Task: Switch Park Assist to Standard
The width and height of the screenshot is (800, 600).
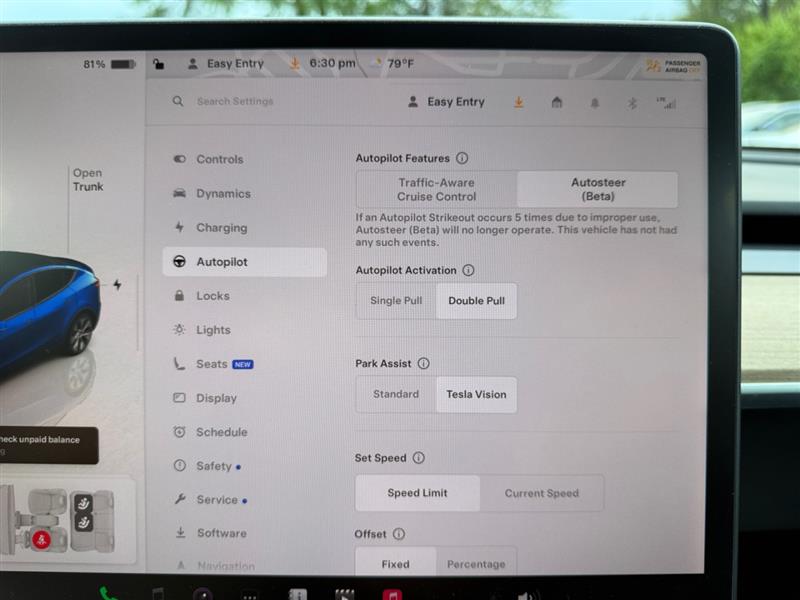Action: 396,394
